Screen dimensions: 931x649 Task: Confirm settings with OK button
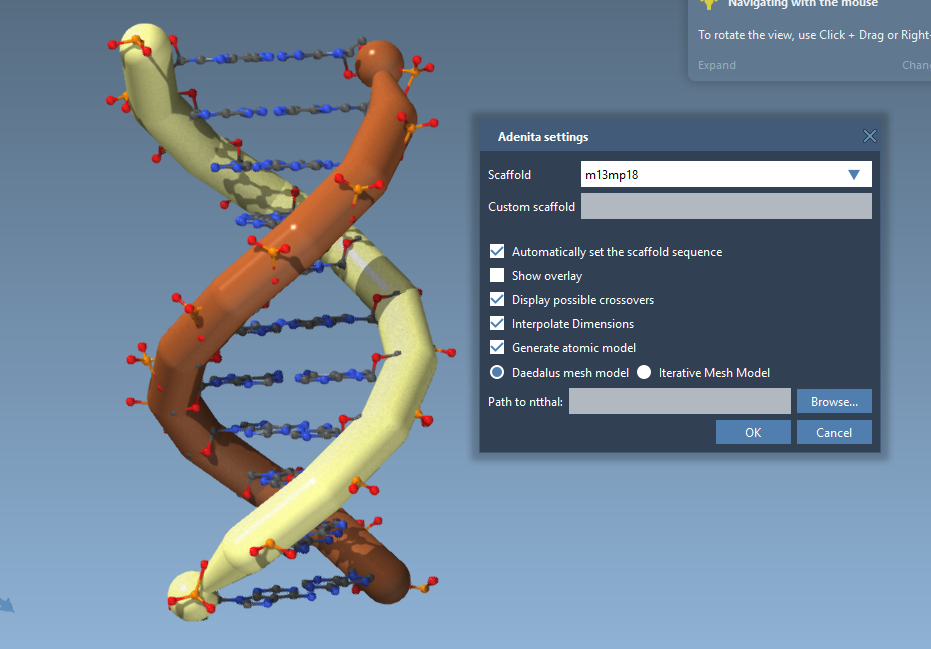click(x=753, y=432)
